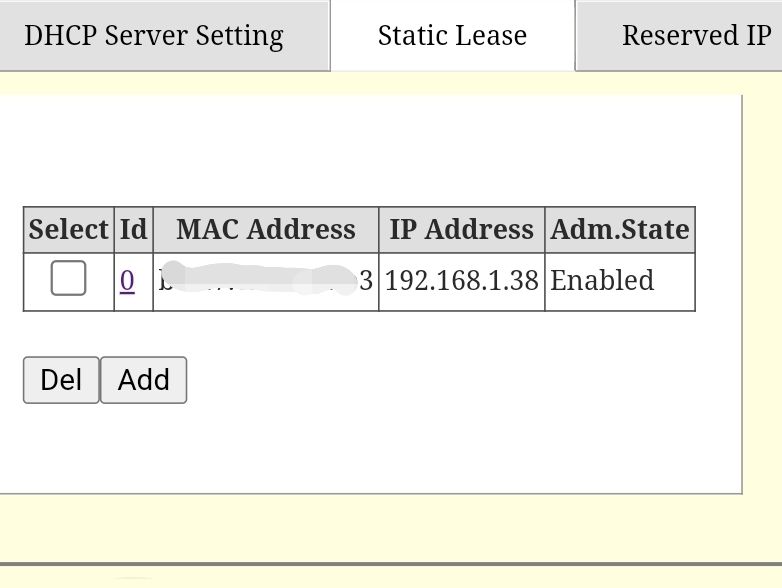Click the Adm.State column header

619,230
